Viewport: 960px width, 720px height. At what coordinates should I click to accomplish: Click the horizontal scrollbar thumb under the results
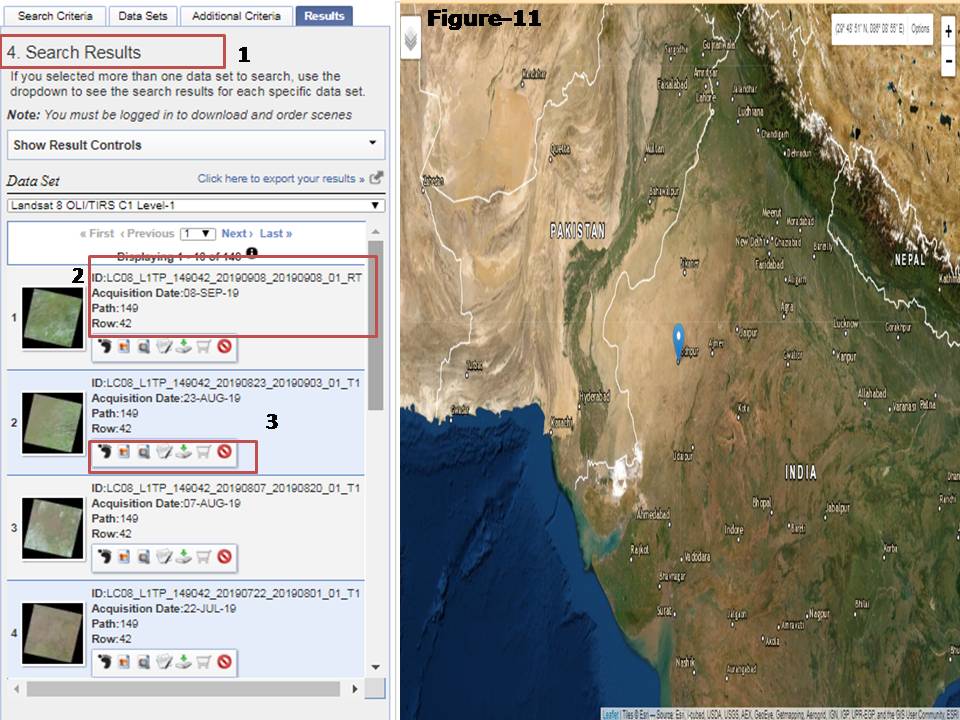coord(183,689)
